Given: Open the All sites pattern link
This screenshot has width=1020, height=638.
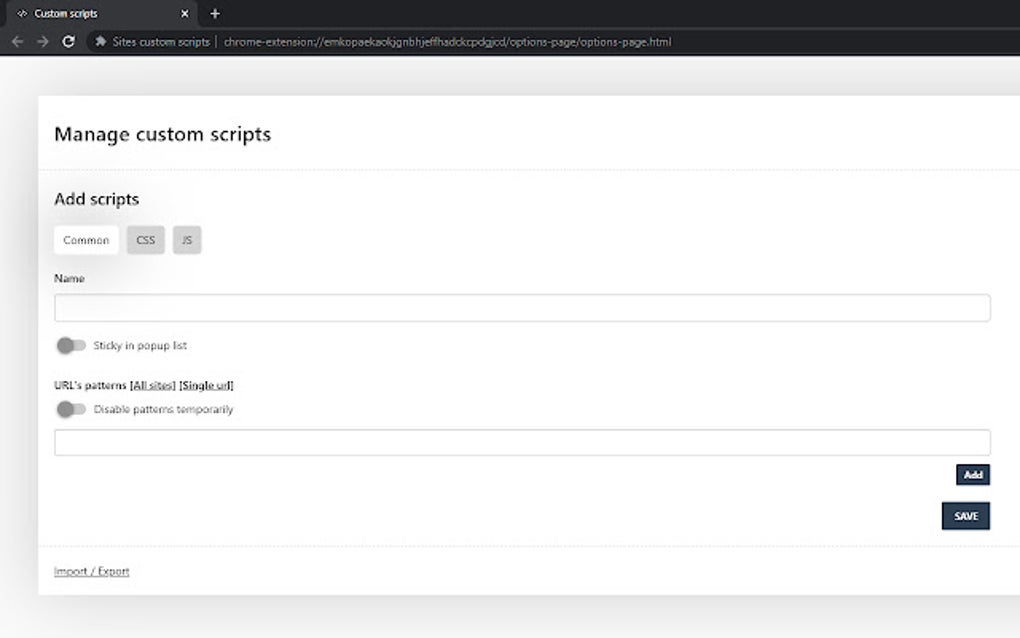Looking at the screenshot, I should point(151,385).
